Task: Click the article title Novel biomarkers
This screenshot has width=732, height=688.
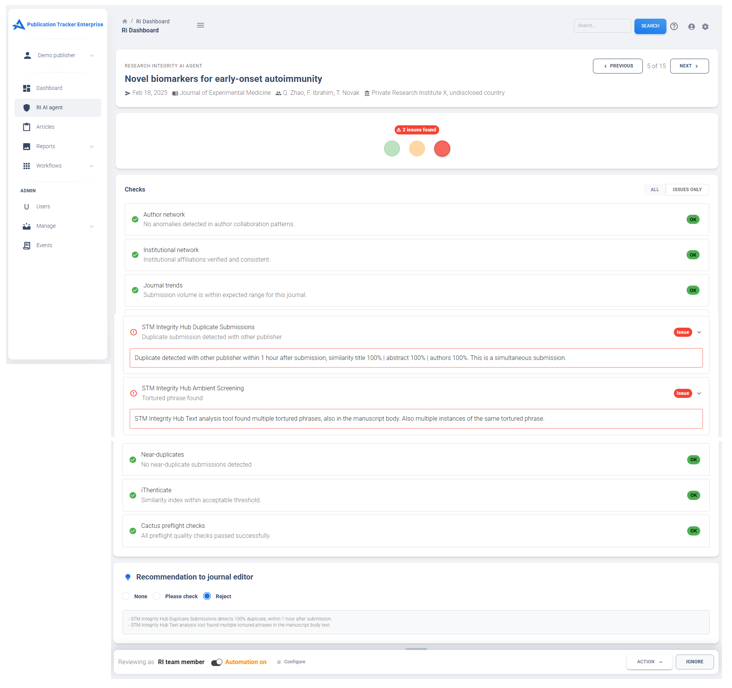Action: 223,79
